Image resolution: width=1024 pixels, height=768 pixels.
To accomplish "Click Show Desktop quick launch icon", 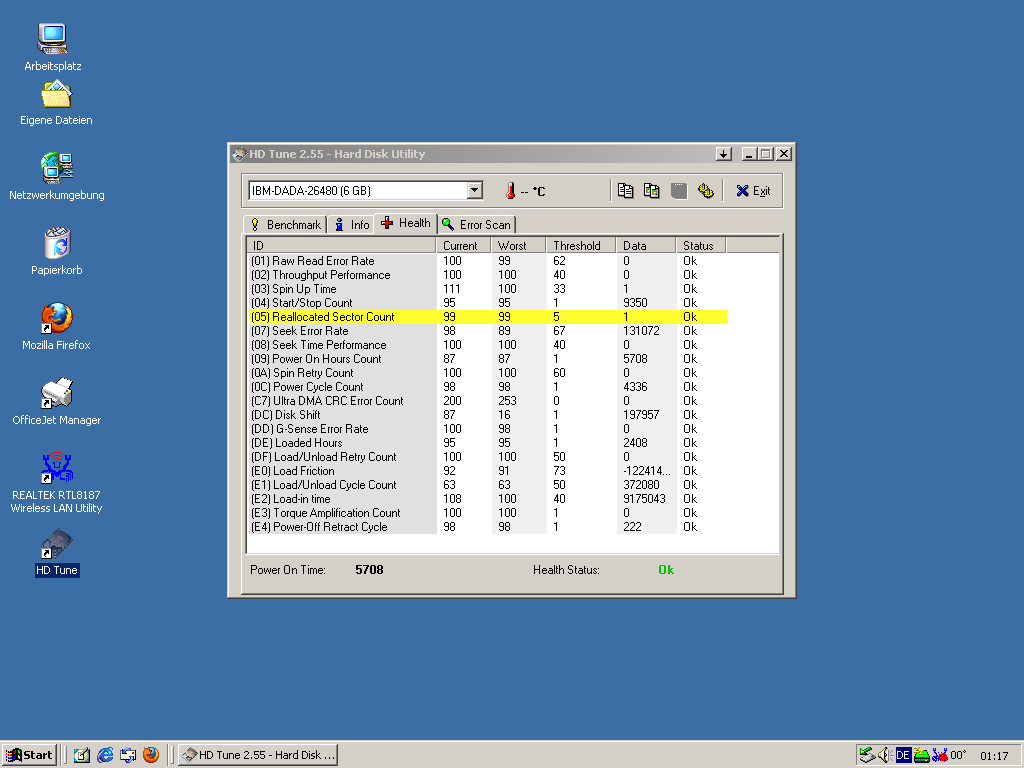I will (82, 755).
